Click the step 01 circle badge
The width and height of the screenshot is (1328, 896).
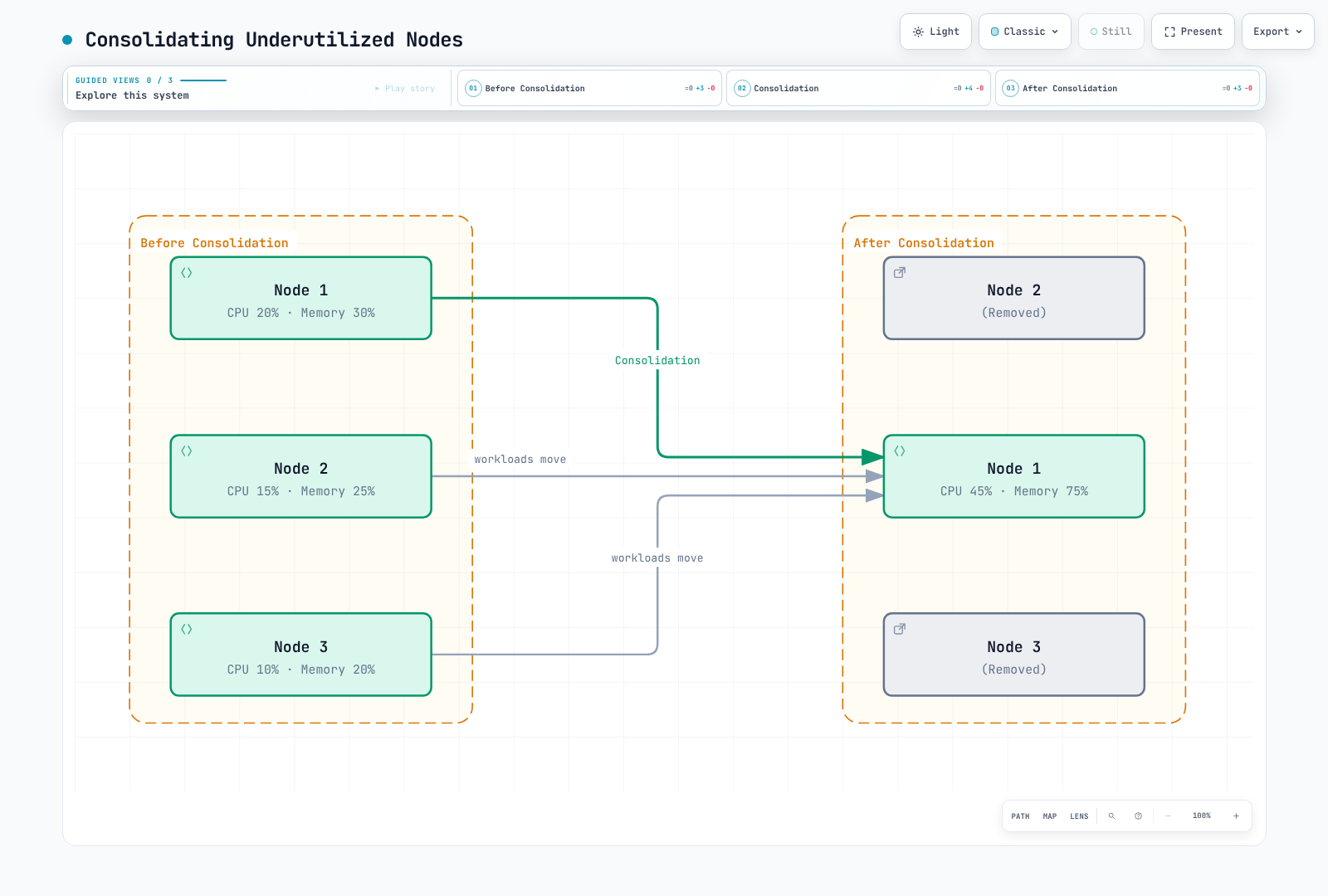(x=473, y=88)
